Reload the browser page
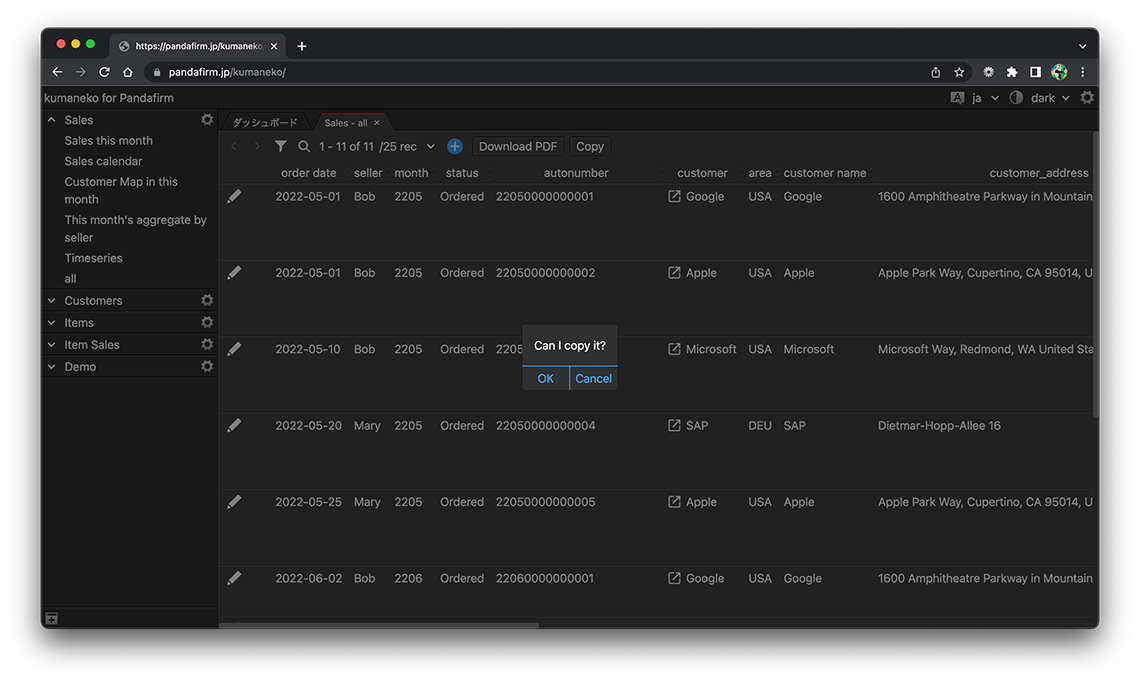Image resolution: width=1140 pixels, height=683 pixels. 104,72
